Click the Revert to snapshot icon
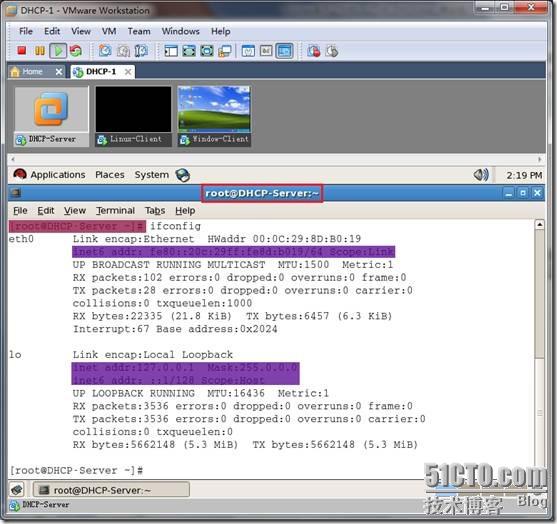This screenshot has height=524, width=557. pyautogui.click(x=123, y=51)
